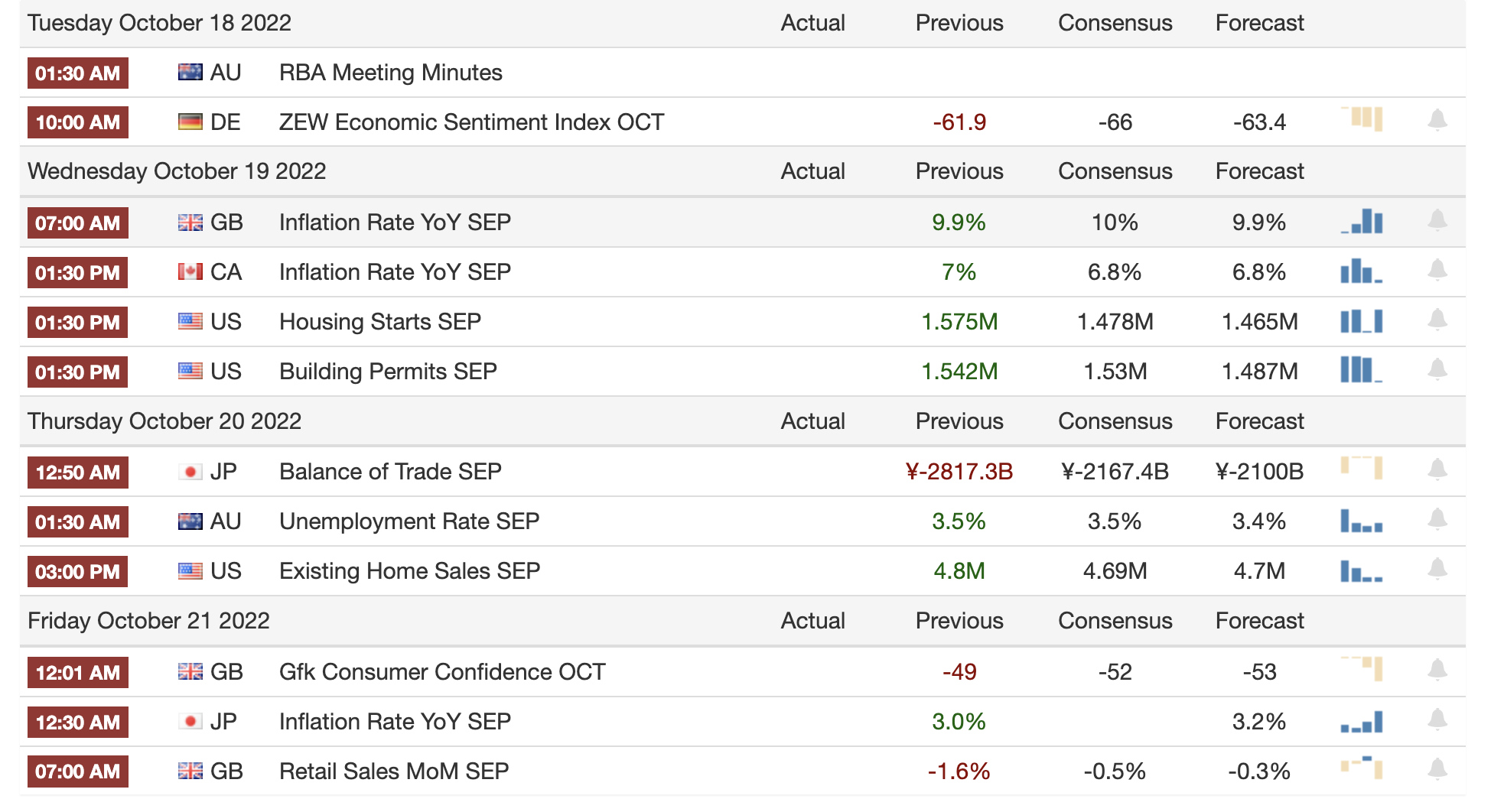
Task: Click bell icon for GB Retail Sales MoM
Action: 1437,769
